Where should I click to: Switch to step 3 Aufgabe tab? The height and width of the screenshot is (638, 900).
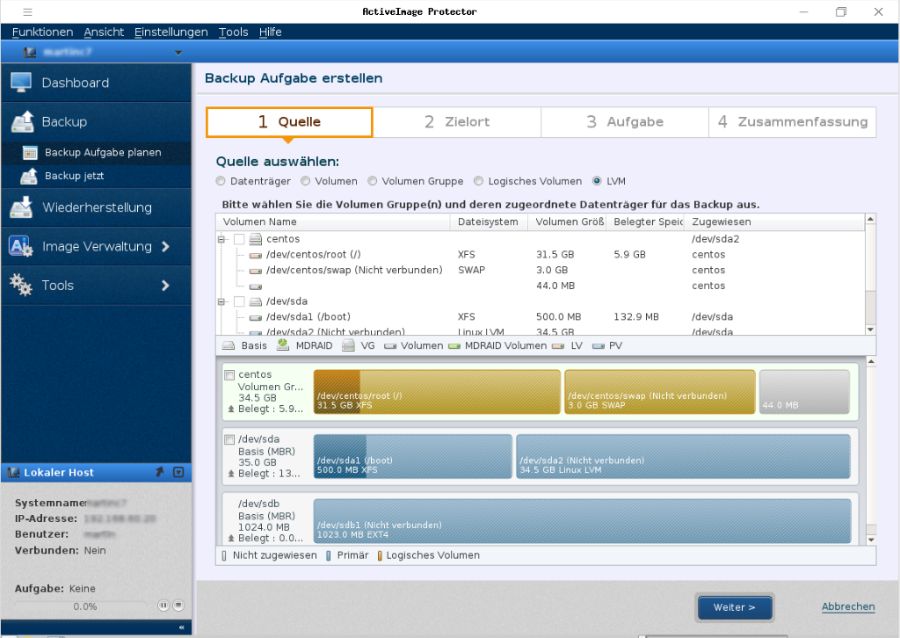[x=624, y=122]
